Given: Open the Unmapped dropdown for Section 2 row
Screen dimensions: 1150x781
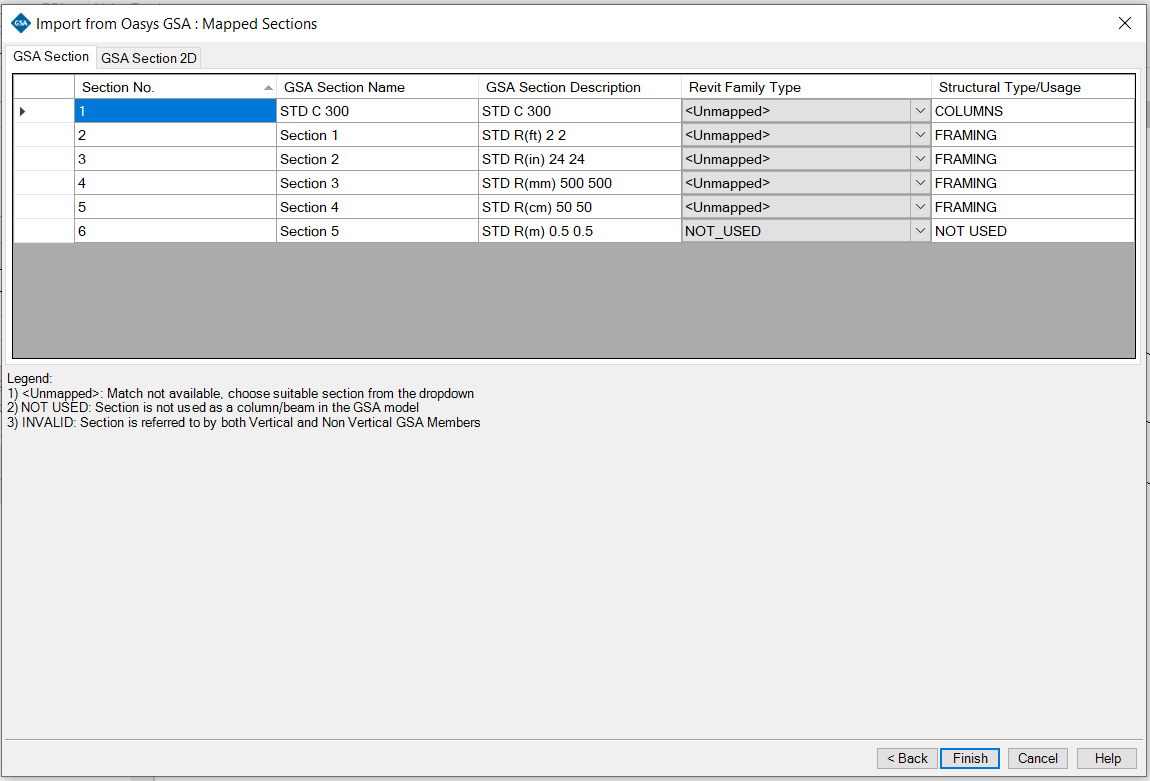Looking at the screenshot, I should point(919,159).
